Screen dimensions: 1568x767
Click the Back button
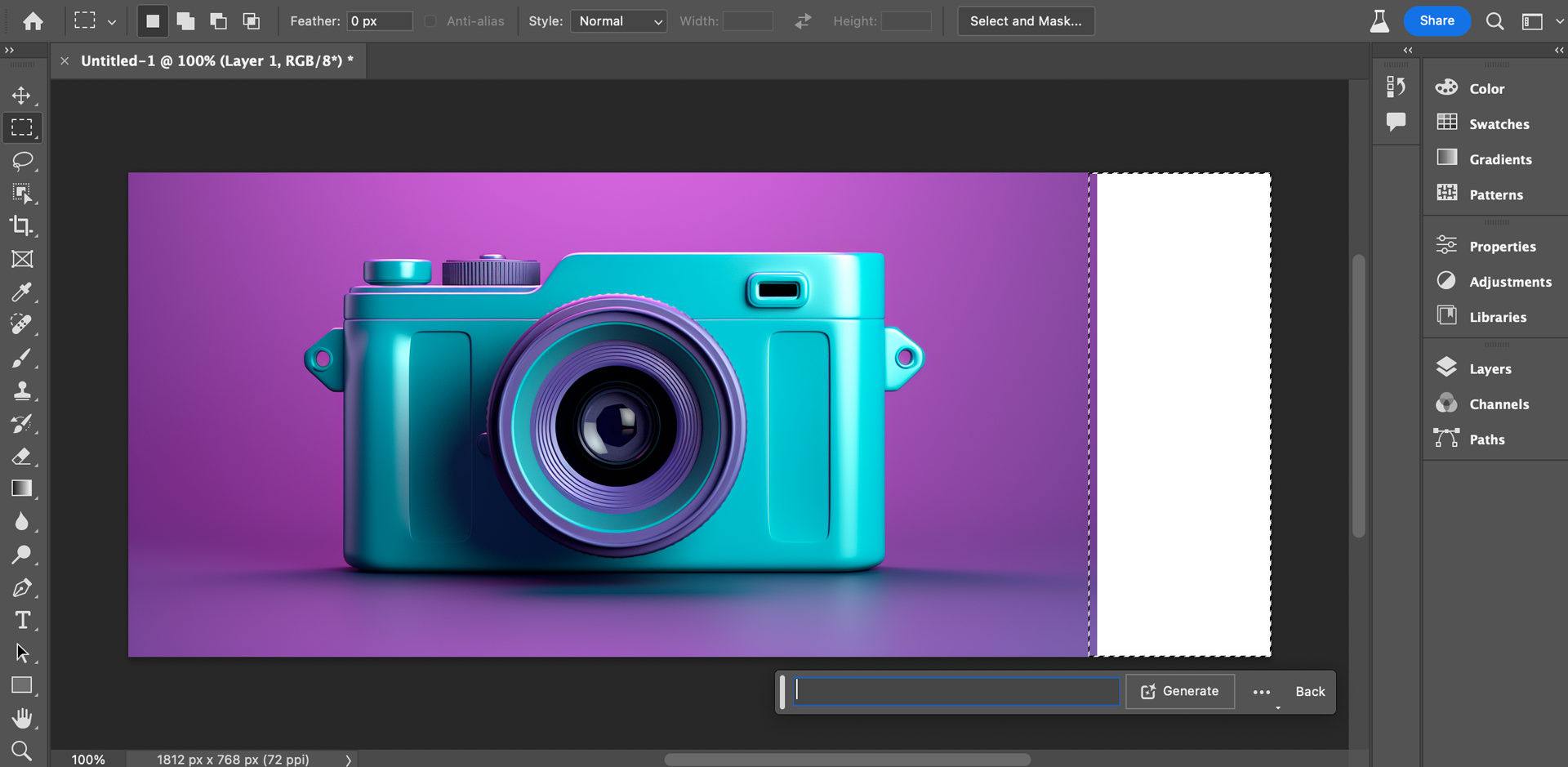point(1310,692)
